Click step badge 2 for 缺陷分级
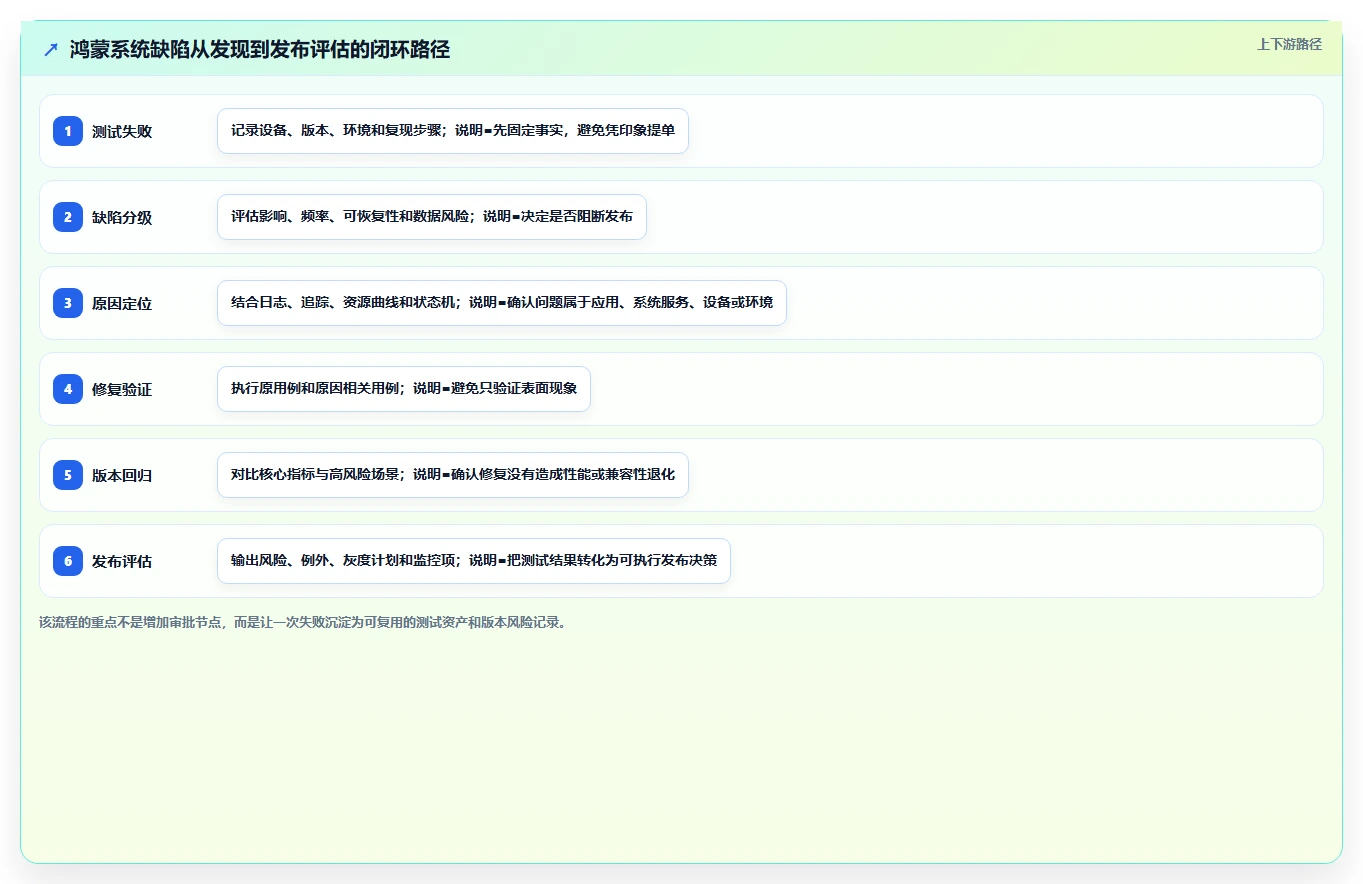The height and width of the screenshot is (884, 1363). (x=68, y=217)
